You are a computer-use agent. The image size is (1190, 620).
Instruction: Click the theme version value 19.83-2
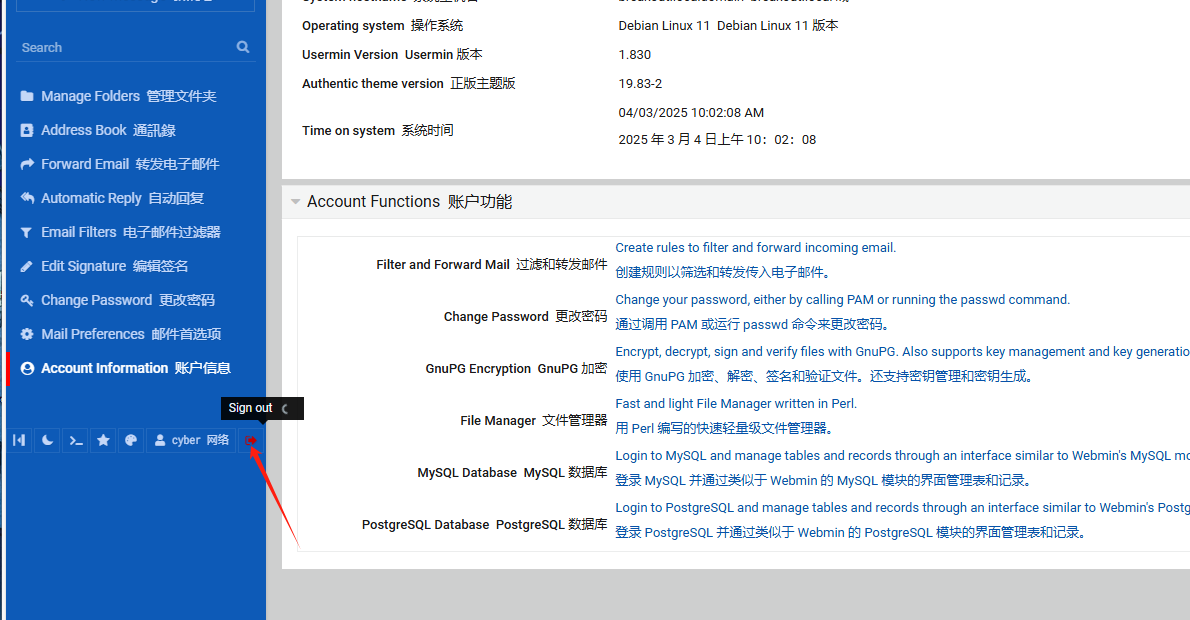[640, 83]
